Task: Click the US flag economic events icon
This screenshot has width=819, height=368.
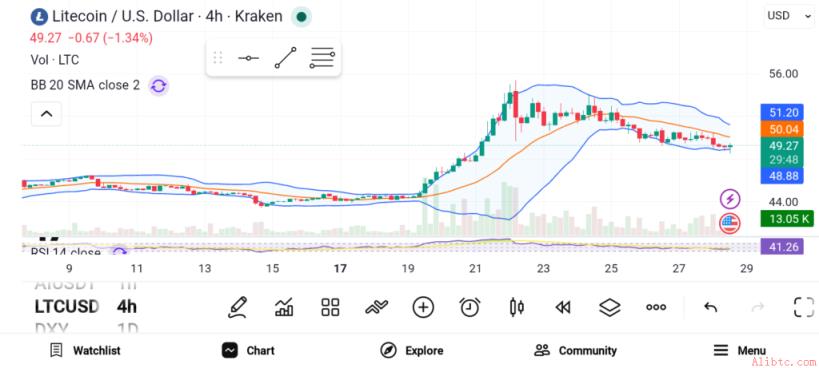Action: click(730, 223)
